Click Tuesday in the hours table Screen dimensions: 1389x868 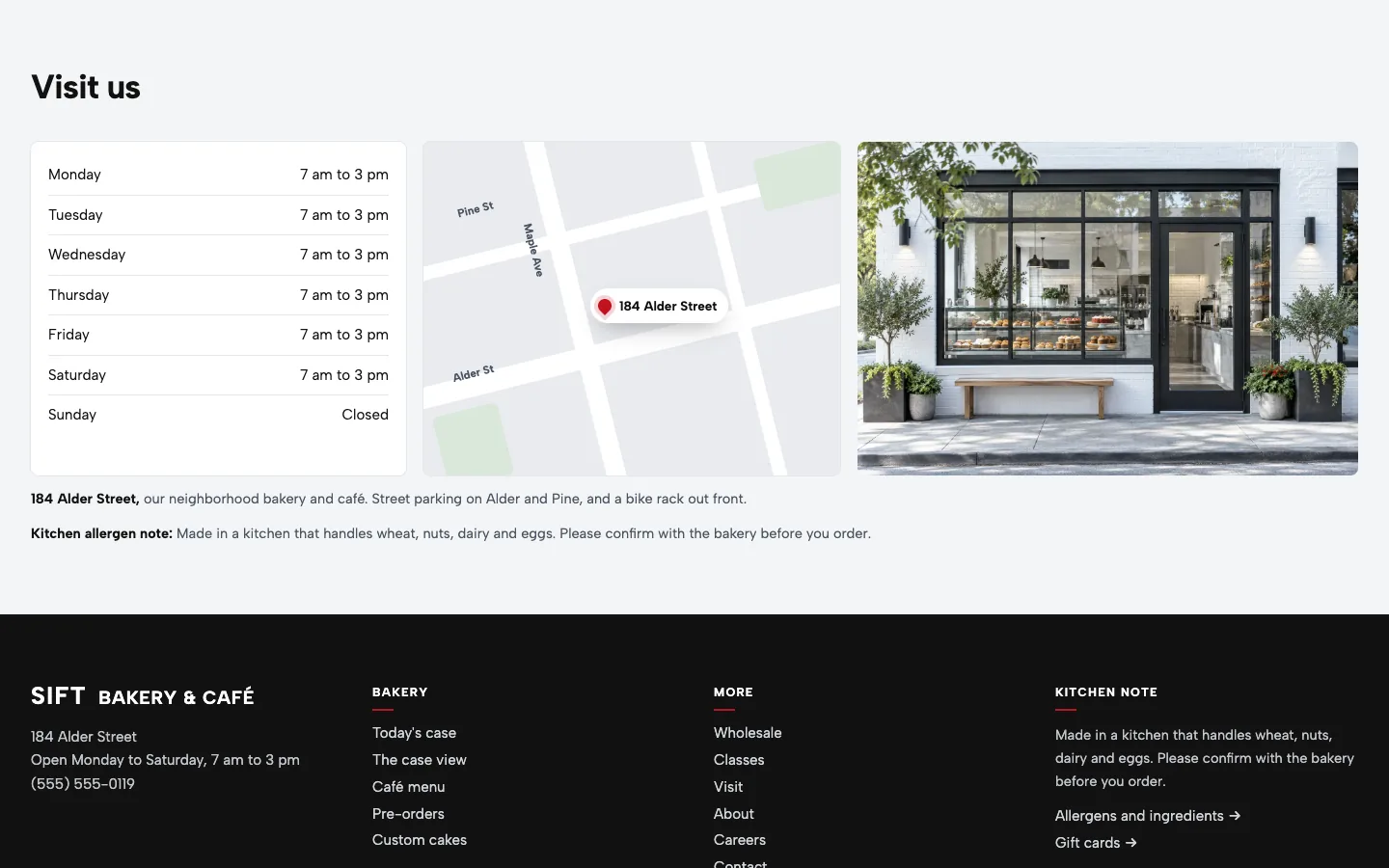tap(75, 215)
